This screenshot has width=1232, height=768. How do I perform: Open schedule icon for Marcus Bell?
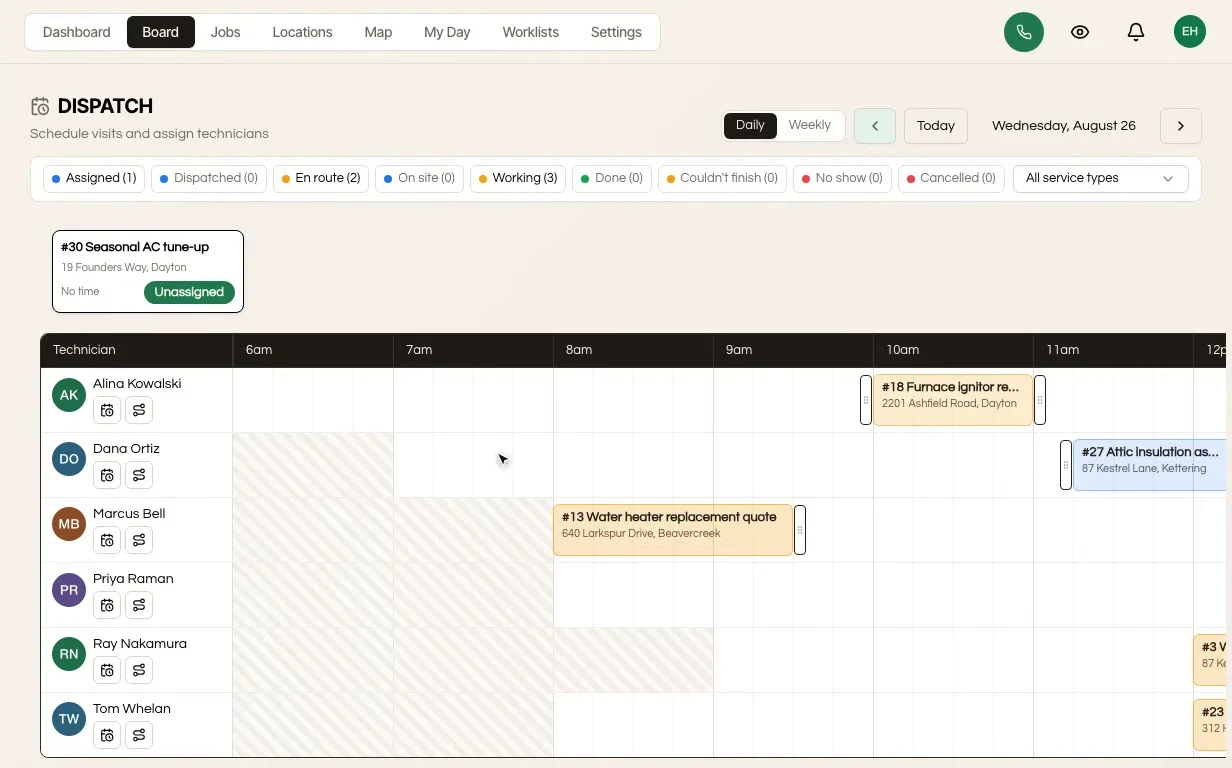(x=107, y=540)
